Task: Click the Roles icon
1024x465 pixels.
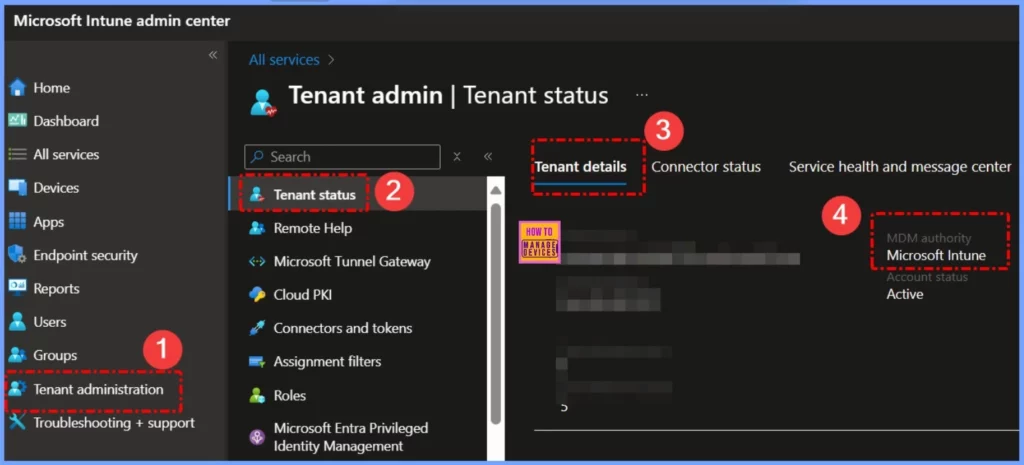Action: click(x=257, y=395)
